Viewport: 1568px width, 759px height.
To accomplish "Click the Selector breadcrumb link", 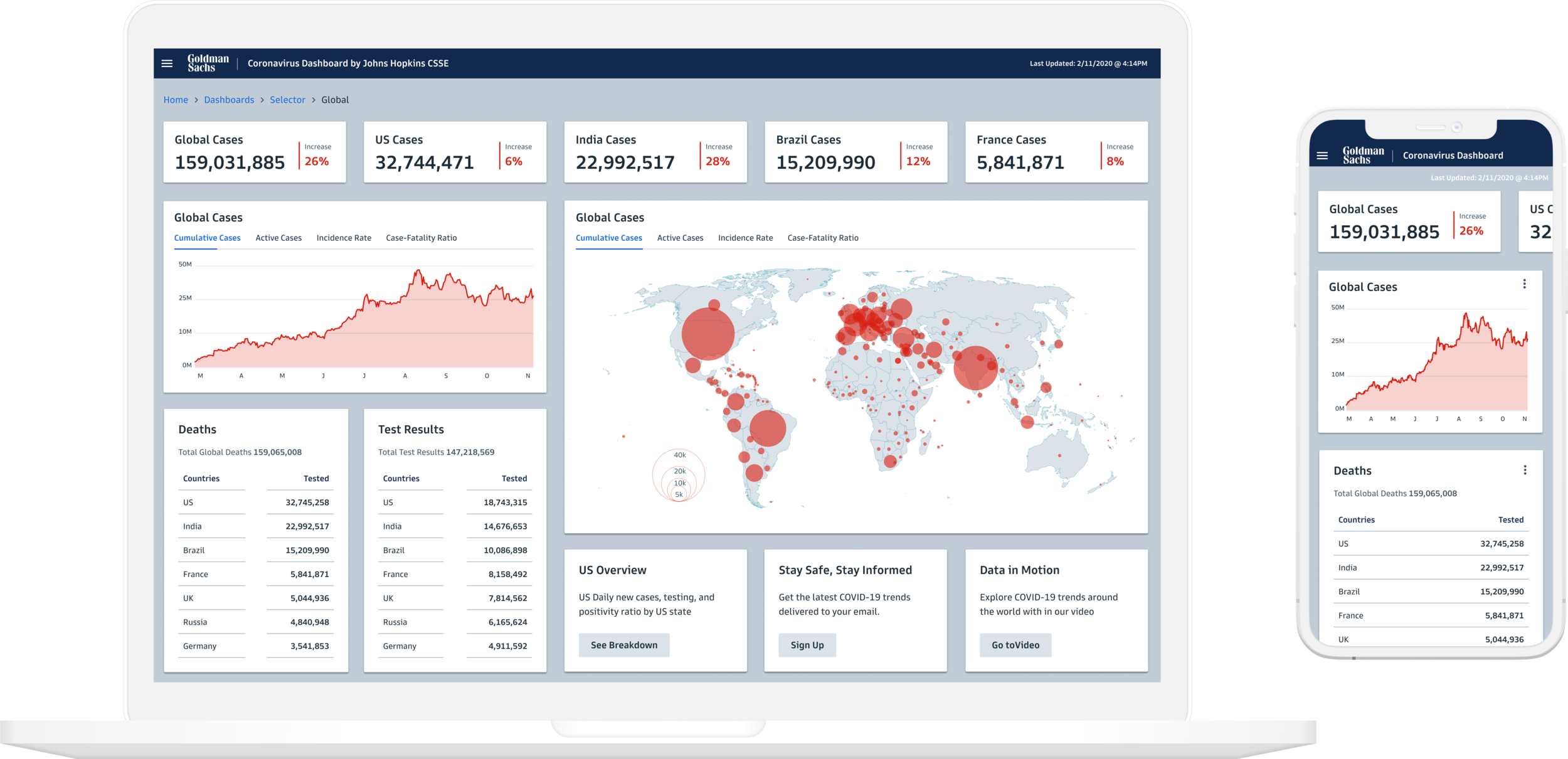I will coord(287,99).
